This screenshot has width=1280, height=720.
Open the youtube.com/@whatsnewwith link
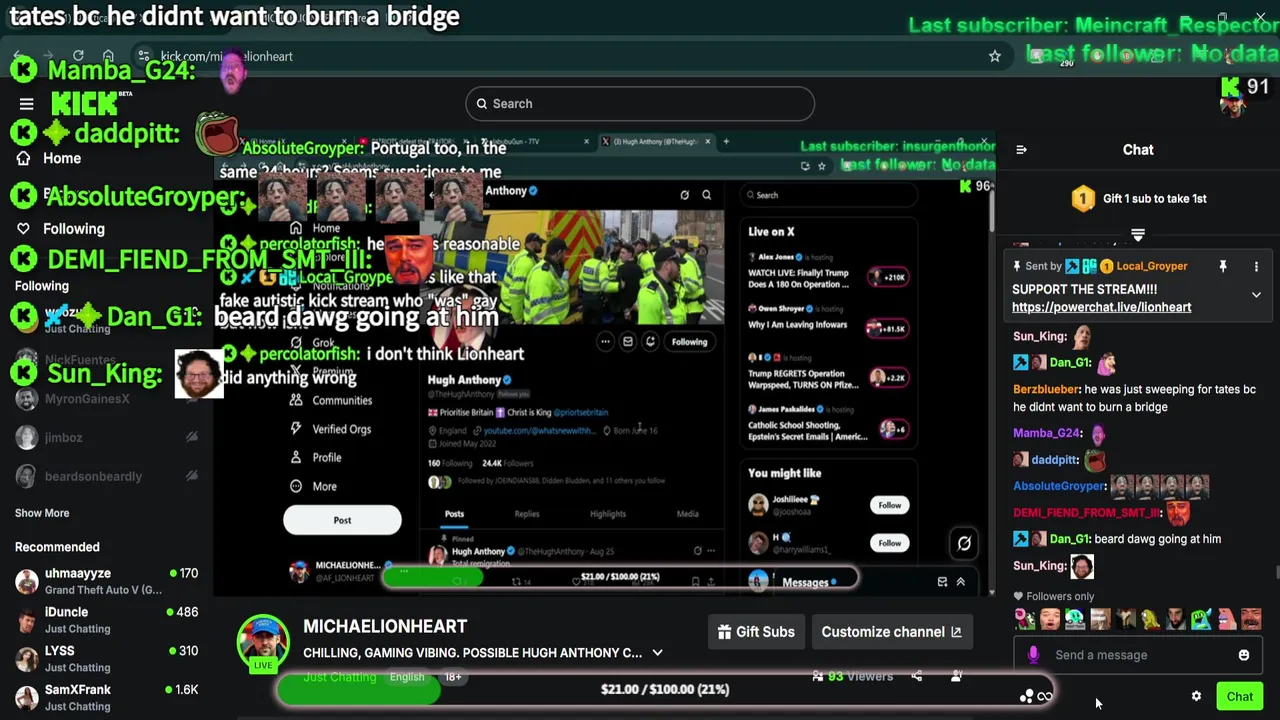click(x=541, y=430)
